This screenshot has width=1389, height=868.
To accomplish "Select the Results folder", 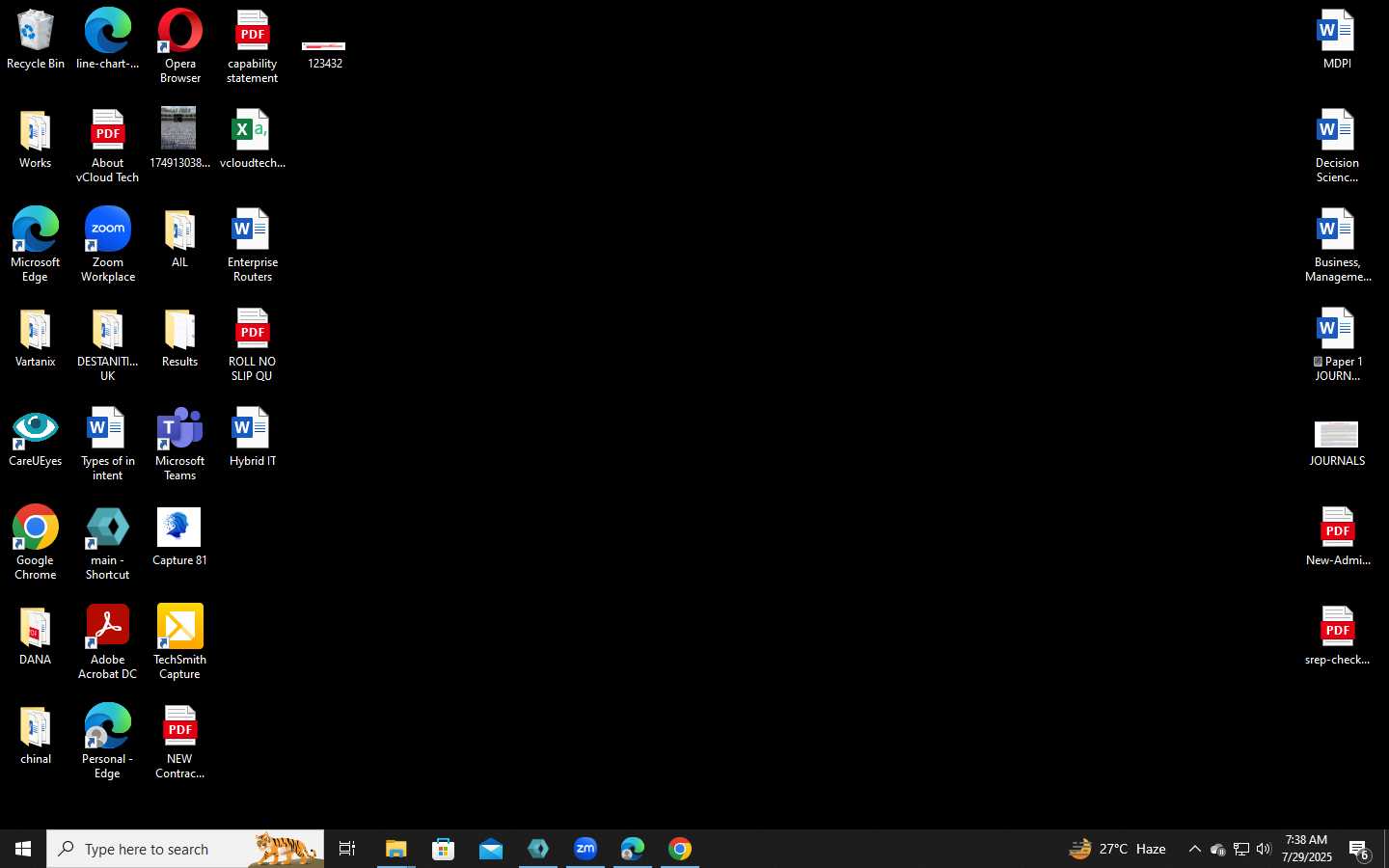I will click(180, 338).
